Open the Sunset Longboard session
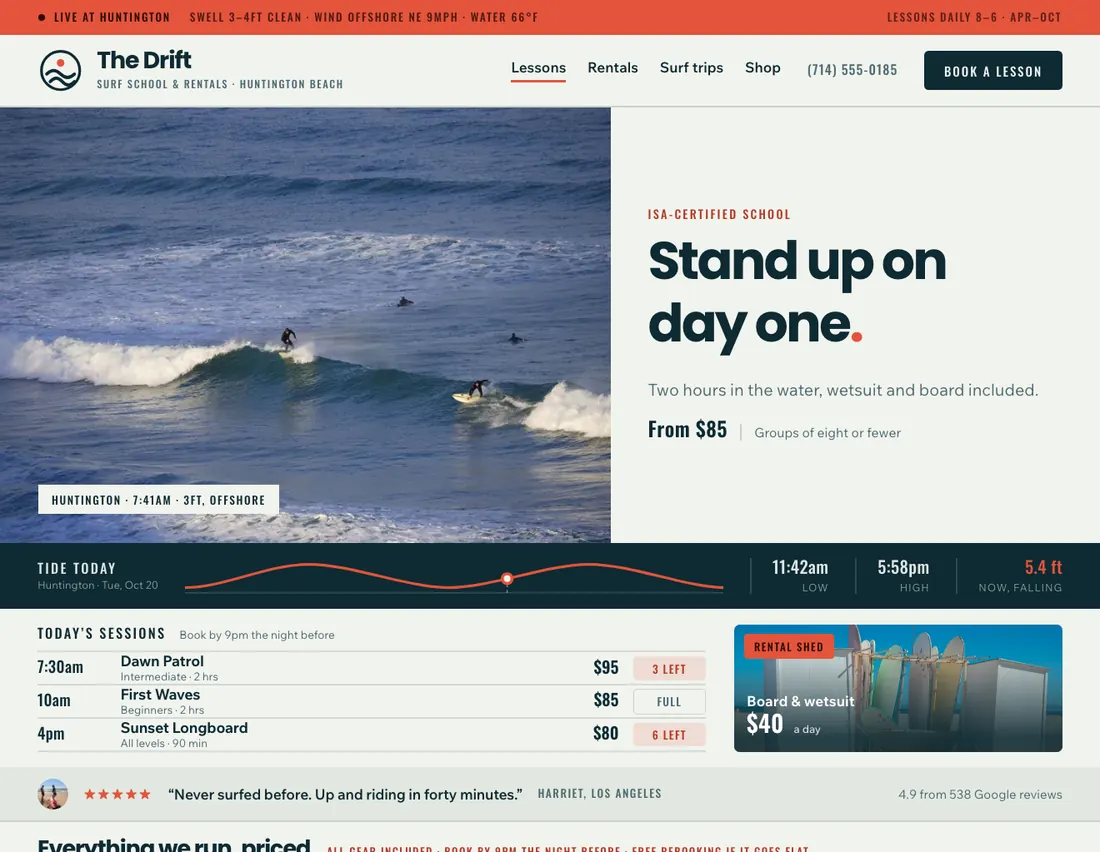1100x852 pixels. 371,735
